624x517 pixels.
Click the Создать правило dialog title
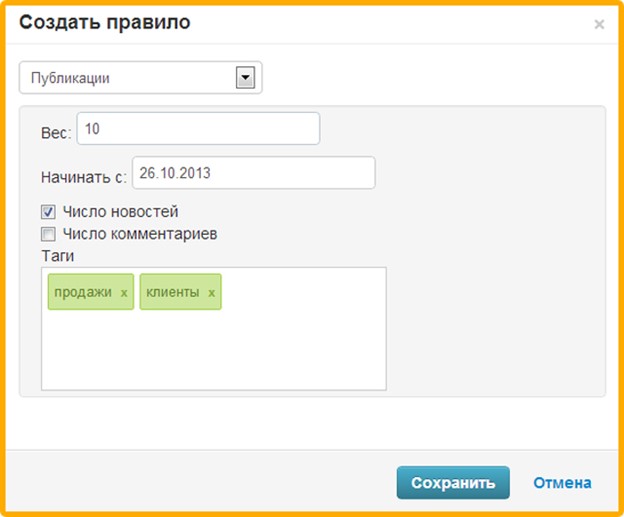coord(105,22)
